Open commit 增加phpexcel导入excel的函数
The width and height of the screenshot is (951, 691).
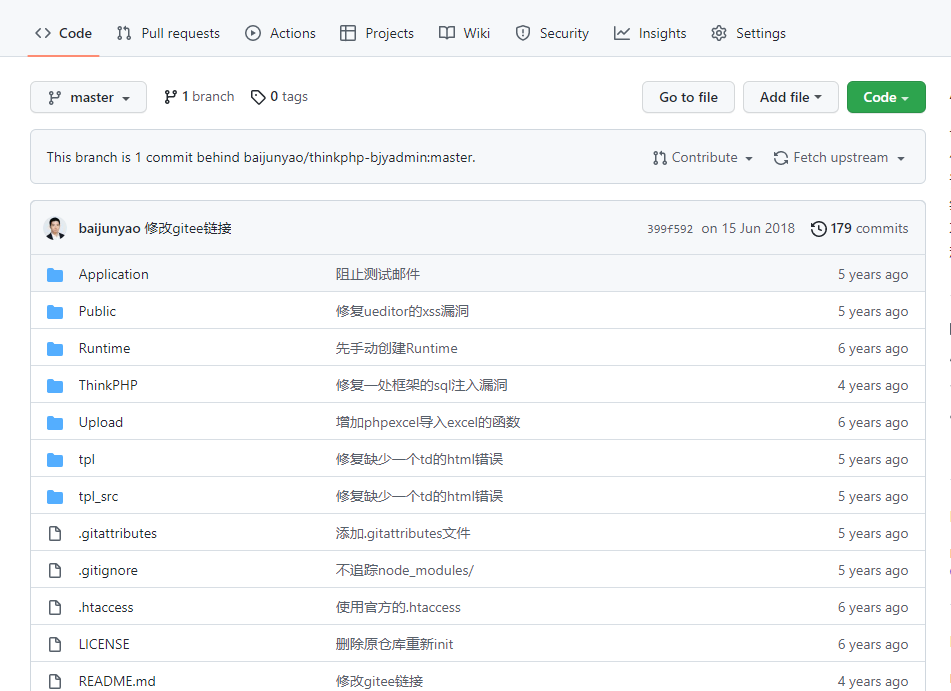428,422
